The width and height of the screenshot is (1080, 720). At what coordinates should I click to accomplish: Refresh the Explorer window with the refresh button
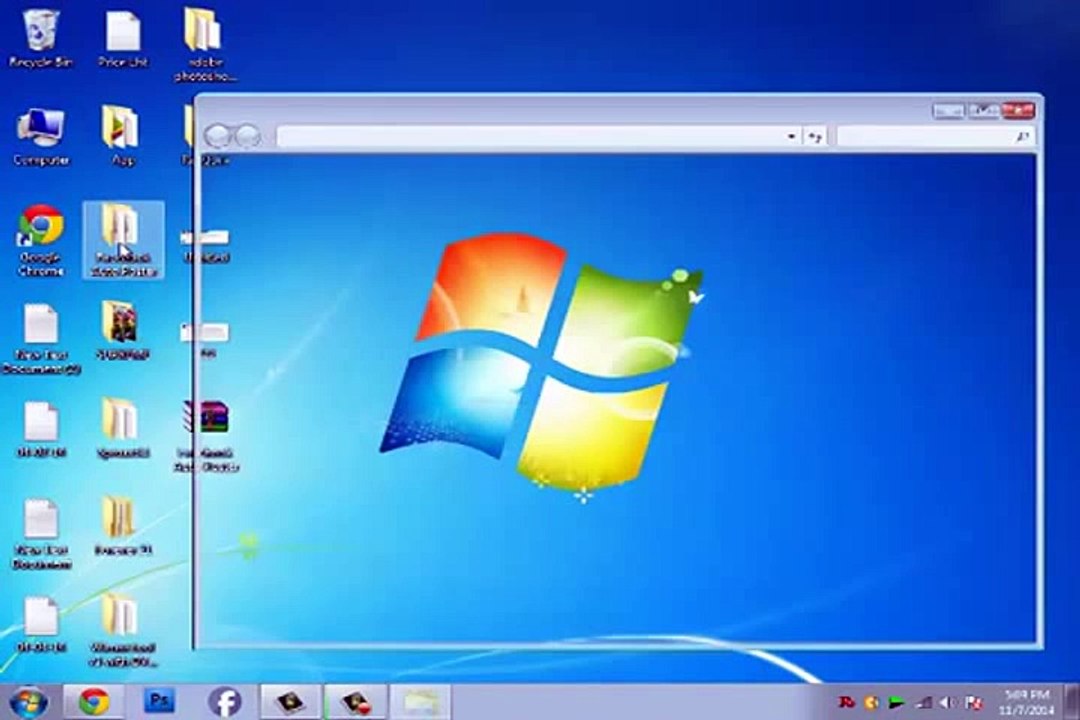tap(816, 136)
